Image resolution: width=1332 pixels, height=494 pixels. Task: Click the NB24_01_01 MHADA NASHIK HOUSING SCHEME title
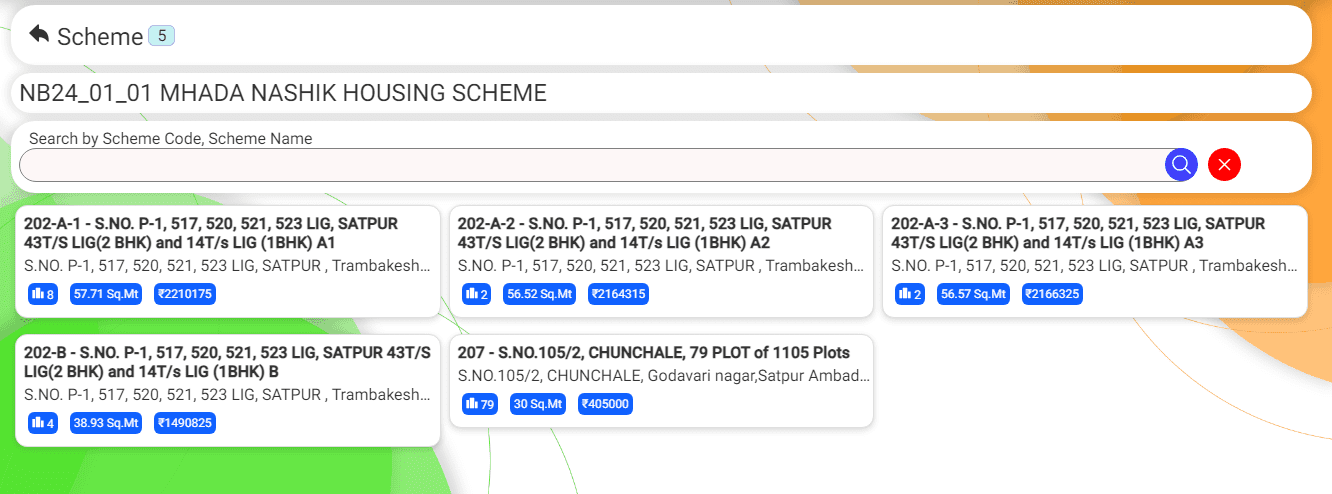coord(283,93)
